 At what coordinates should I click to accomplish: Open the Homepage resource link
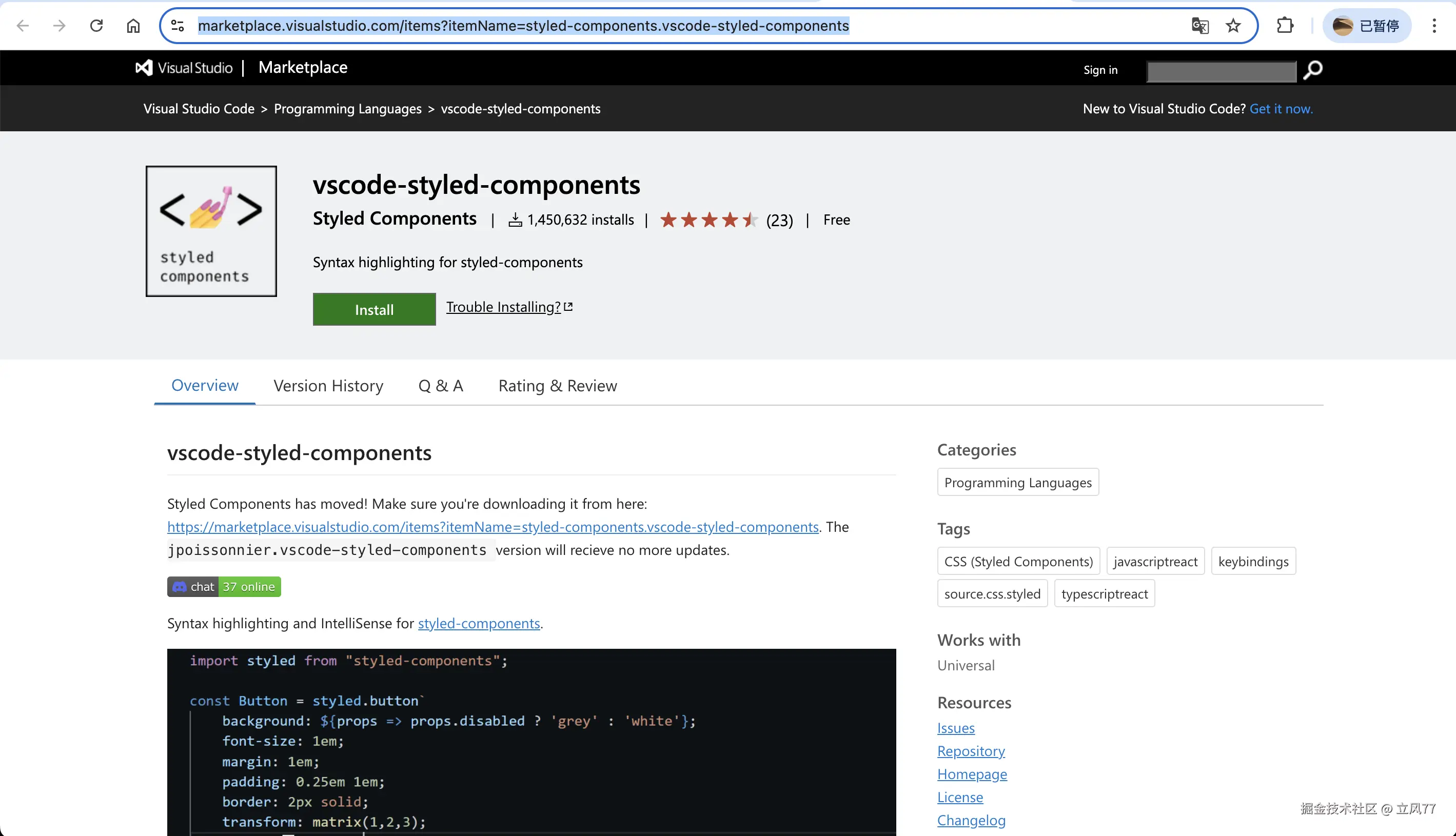click(x=972, y=774)
